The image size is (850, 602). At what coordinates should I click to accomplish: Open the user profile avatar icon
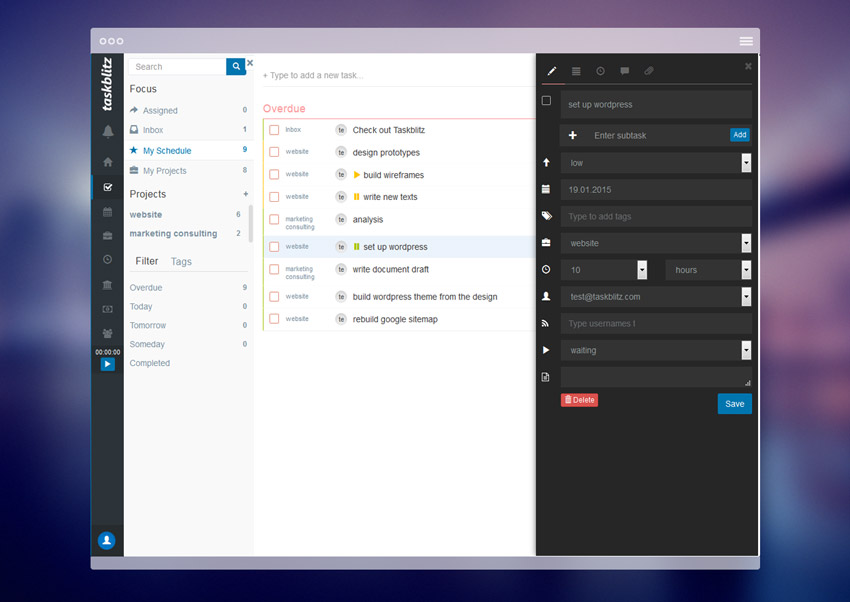[107, 541]
